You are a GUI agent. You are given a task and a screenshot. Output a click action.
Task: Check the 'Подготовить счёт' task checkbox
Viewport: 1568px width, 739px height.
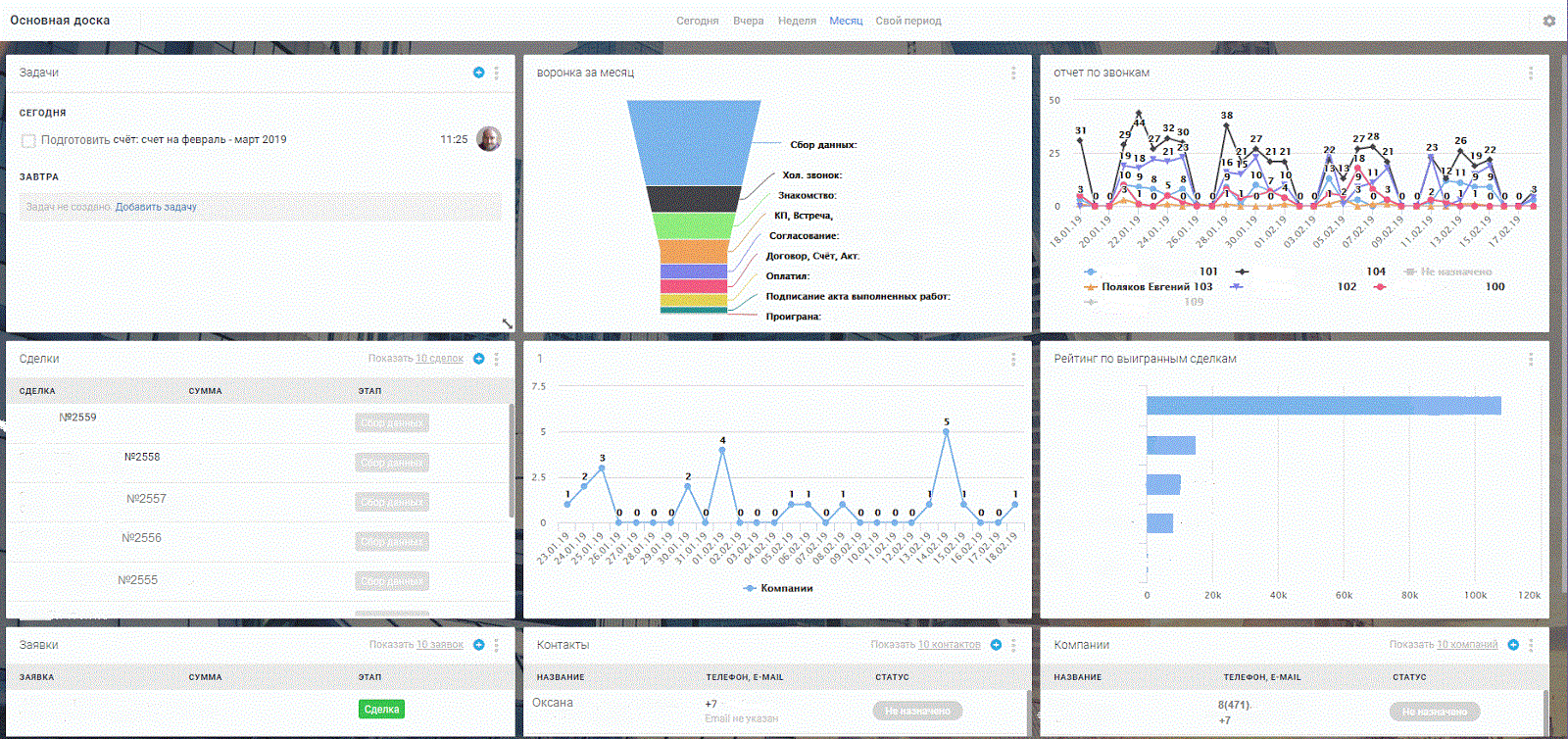(28, 141)
